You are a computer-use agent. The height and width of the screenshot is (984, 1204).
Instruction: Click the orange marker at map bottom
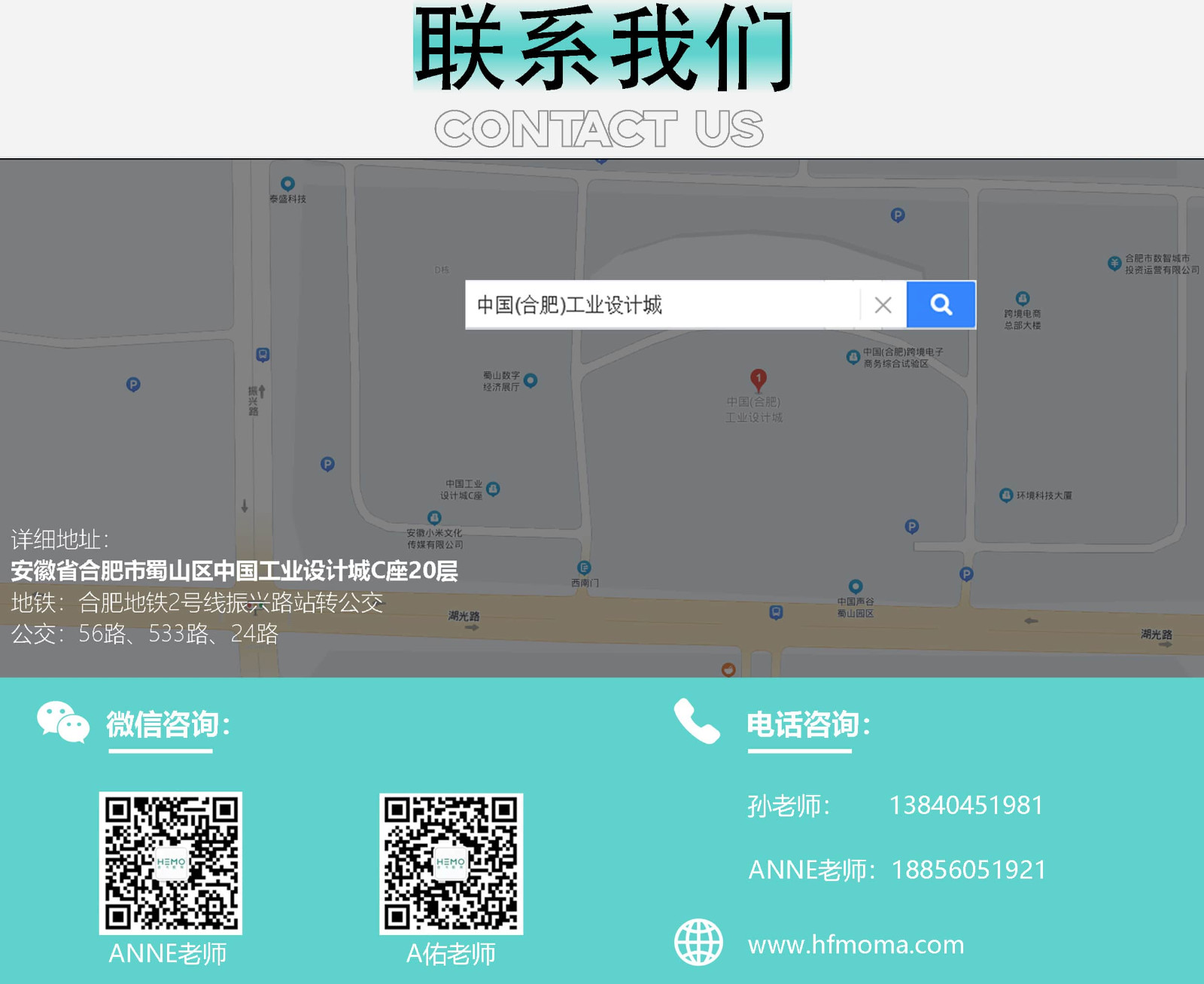pyautogui.click(x=728, y=669)
